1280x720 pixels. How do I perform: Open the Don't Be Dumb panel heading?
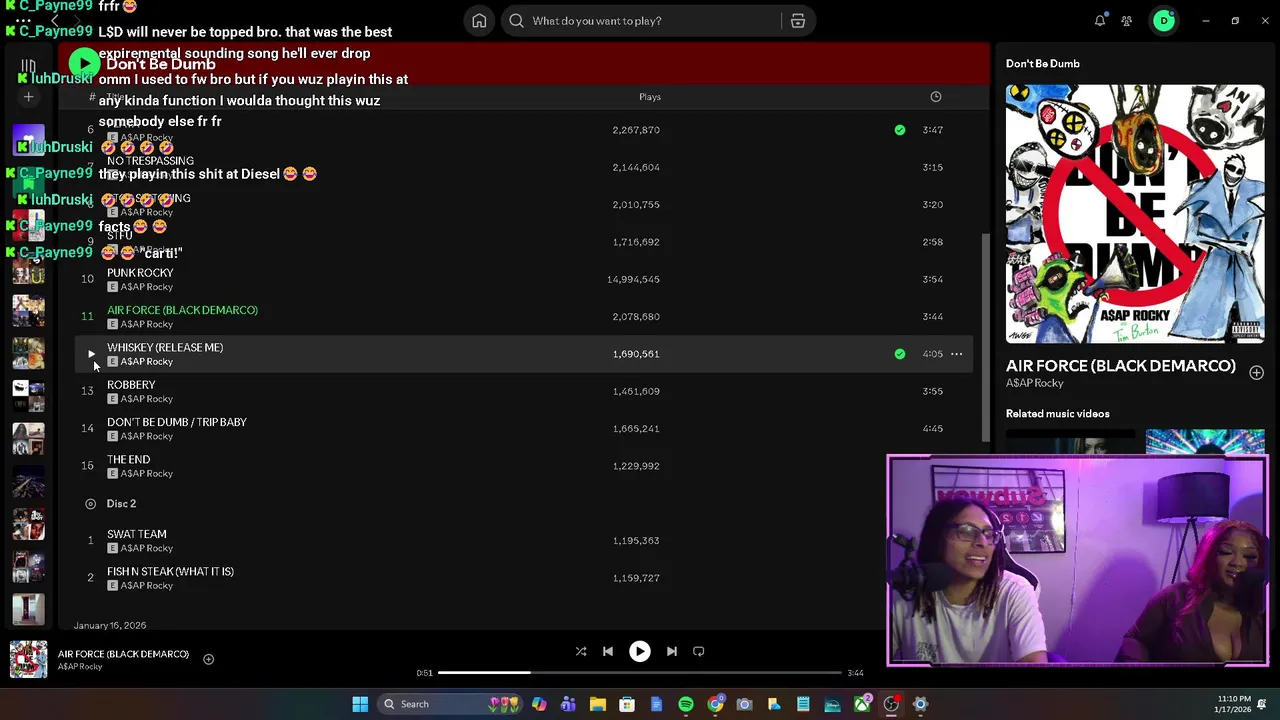[x=1042, y=64]
